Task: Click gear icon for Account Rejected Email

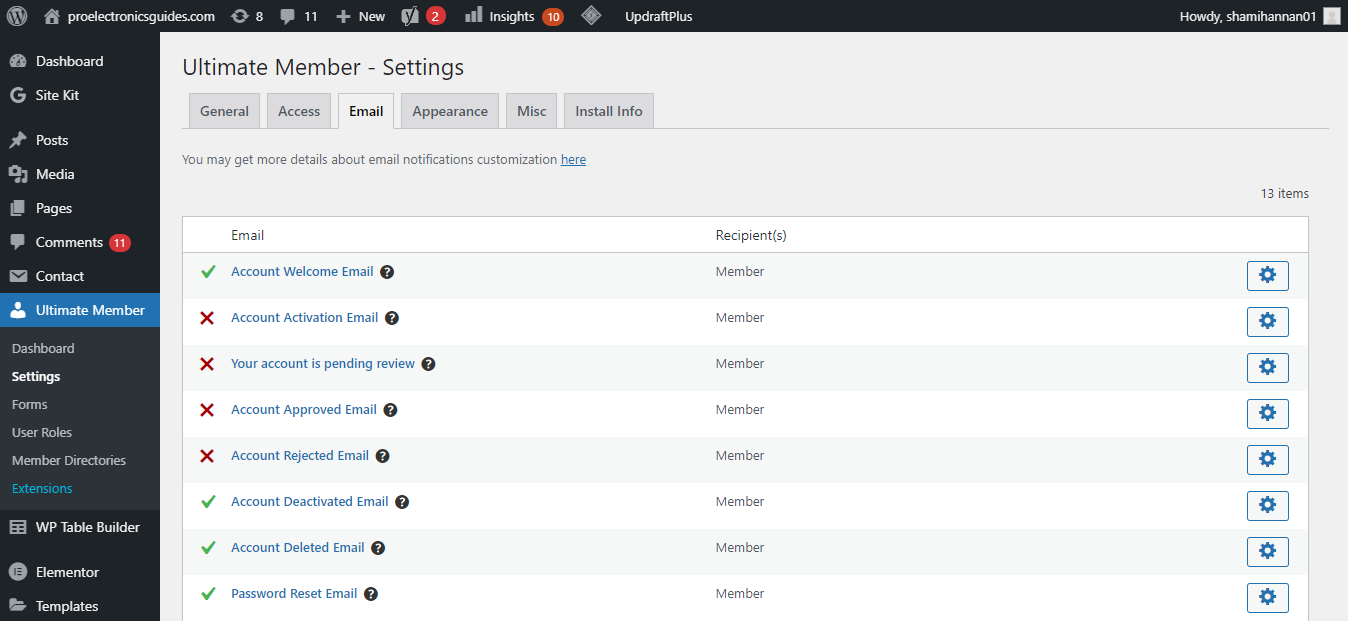Action: pyautogui.click(x=1267, y=460)
